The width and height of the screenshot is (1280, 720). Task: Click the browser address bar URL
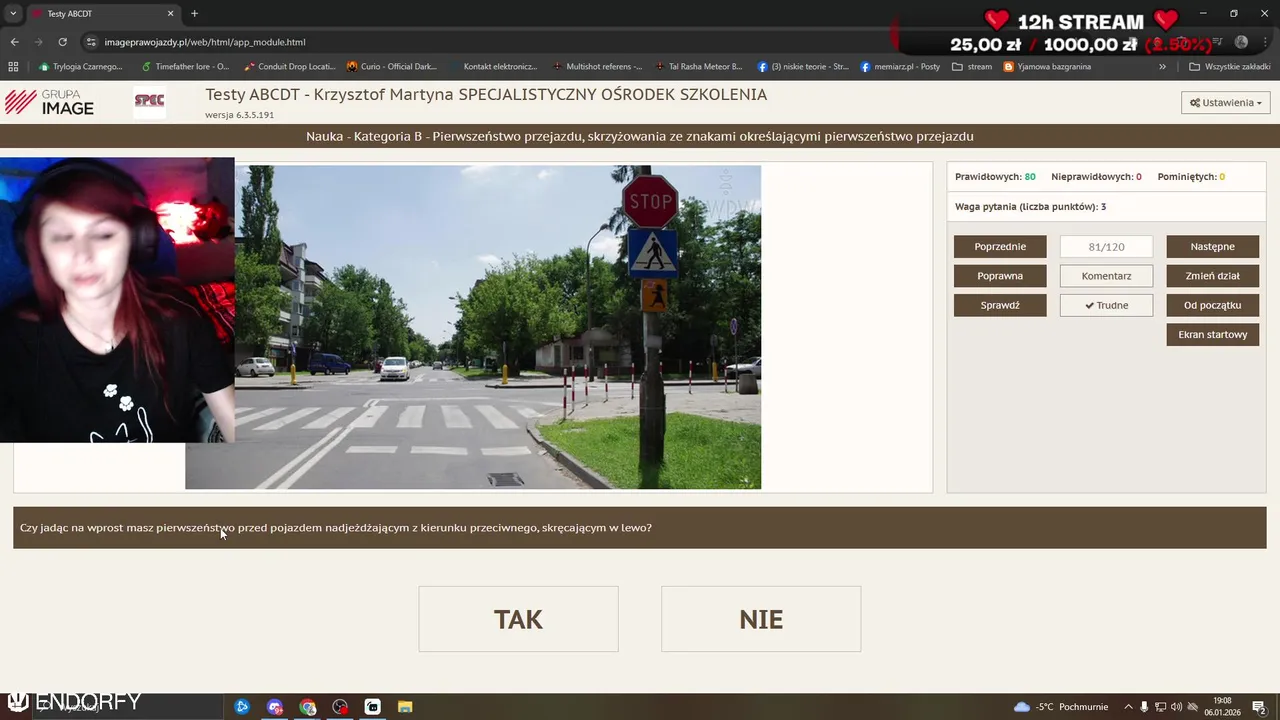(x=205, y=42)
